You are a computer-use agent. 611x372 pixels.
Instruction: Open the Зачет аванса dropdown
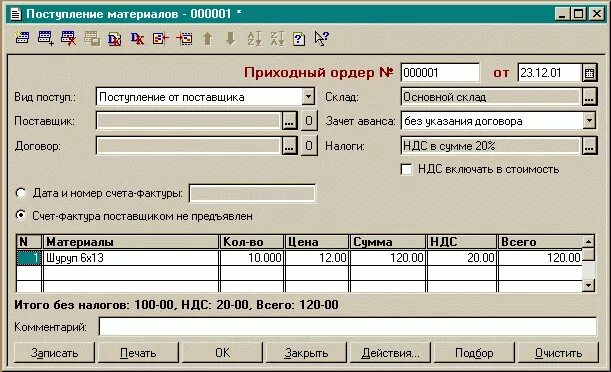[x=589, y=121]
